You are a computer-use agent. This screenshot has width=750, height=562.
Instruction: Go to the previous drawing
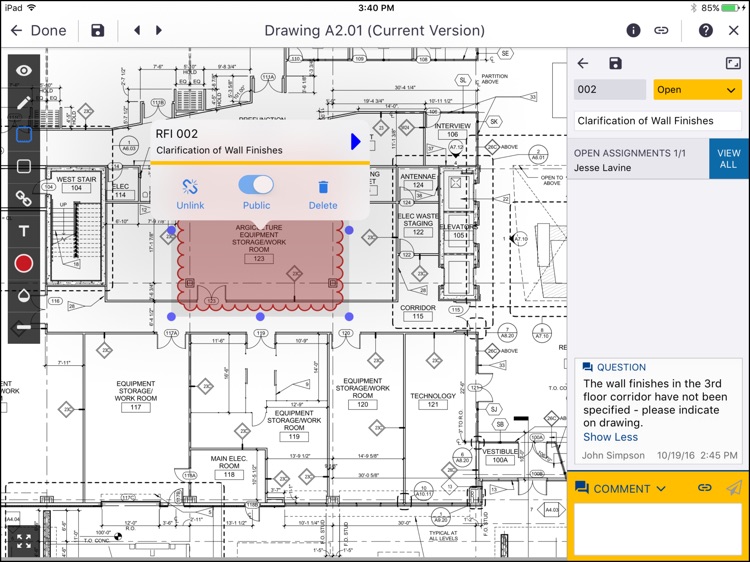(137, 31)
